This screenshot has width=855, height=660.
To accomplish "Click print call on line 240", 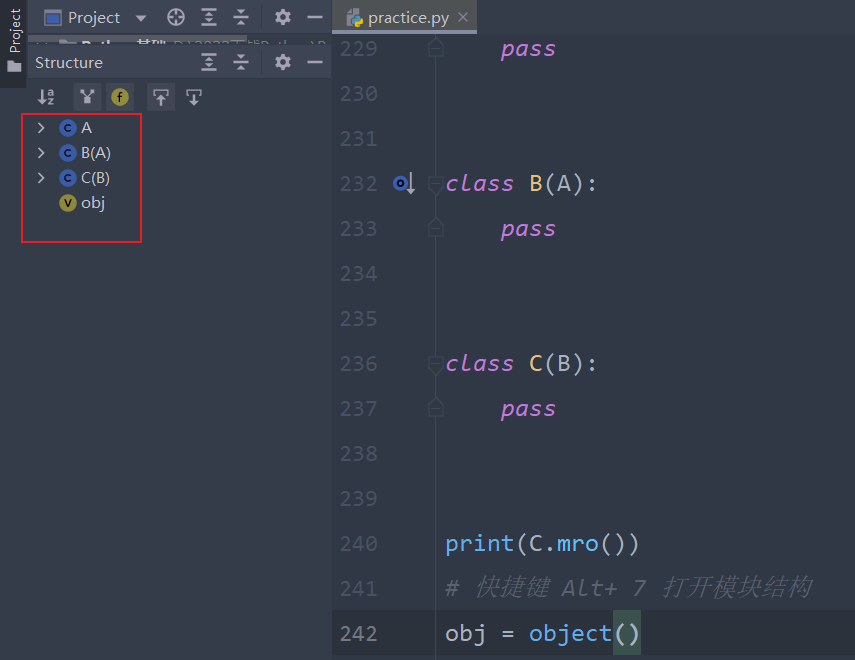I will coord(479,544).
